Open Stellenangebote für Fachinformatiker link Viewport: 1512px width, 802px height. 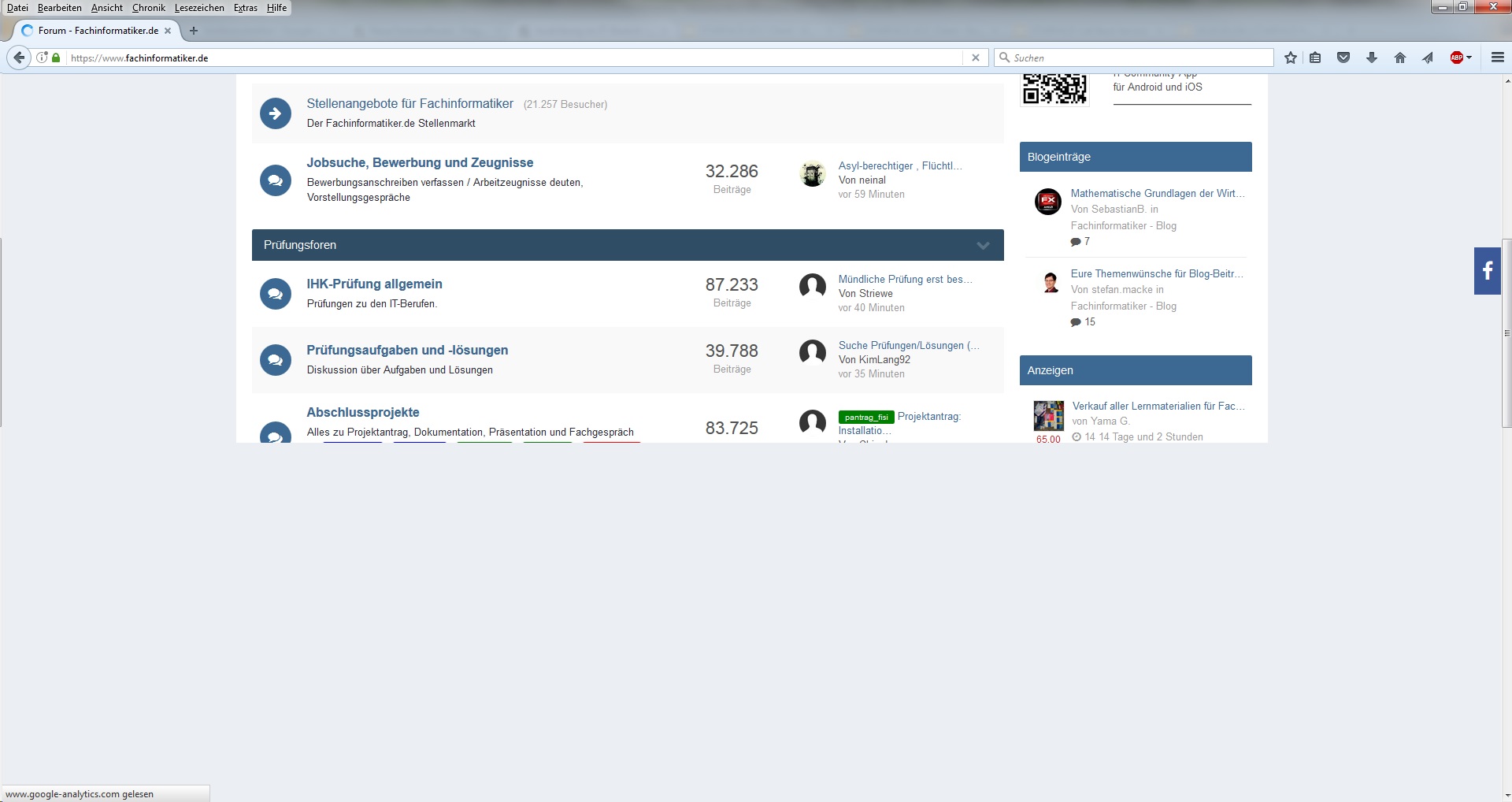(409, 104)
